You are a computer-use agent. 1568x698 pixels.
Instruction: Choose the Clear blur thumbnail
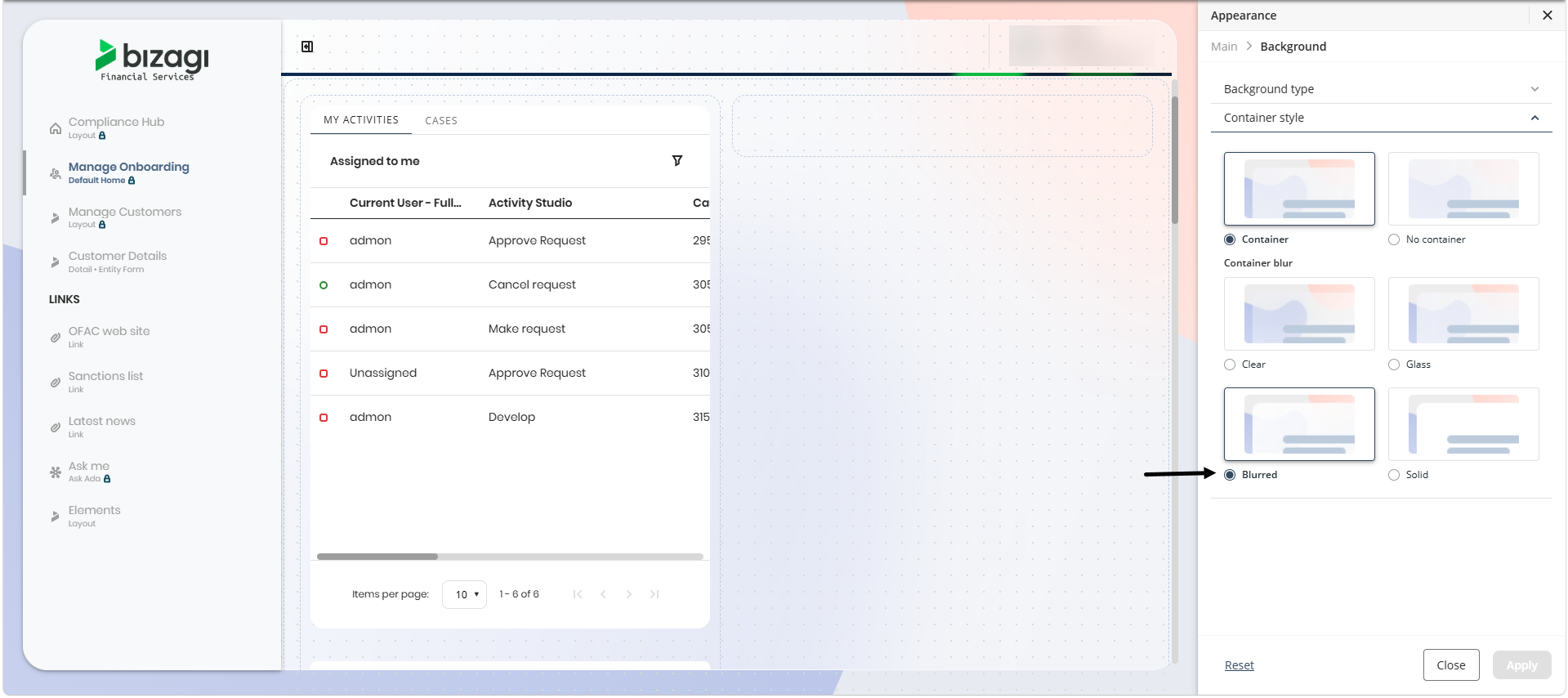coord(1299,314)
